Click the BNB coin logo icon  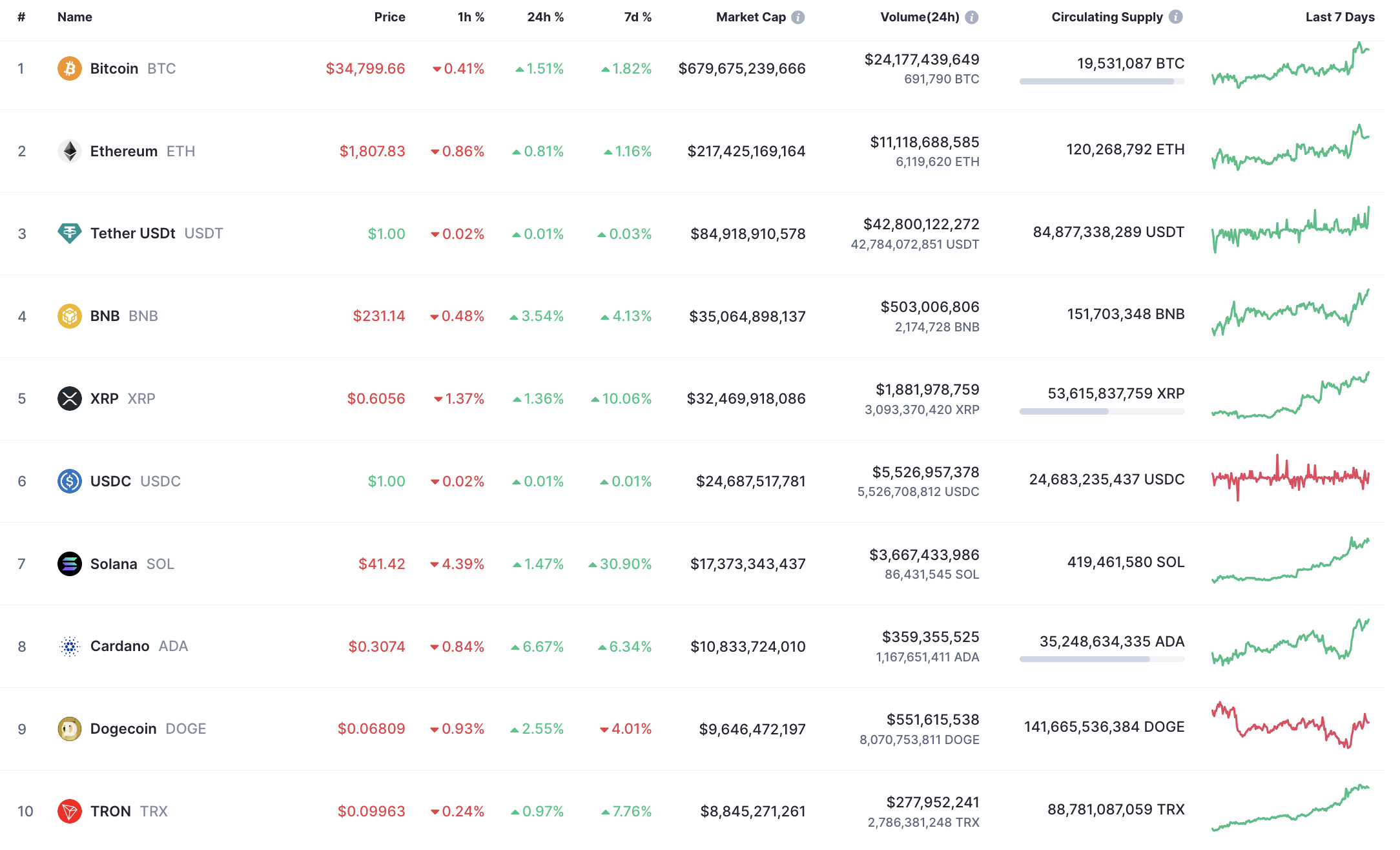(x=69, y=316)
